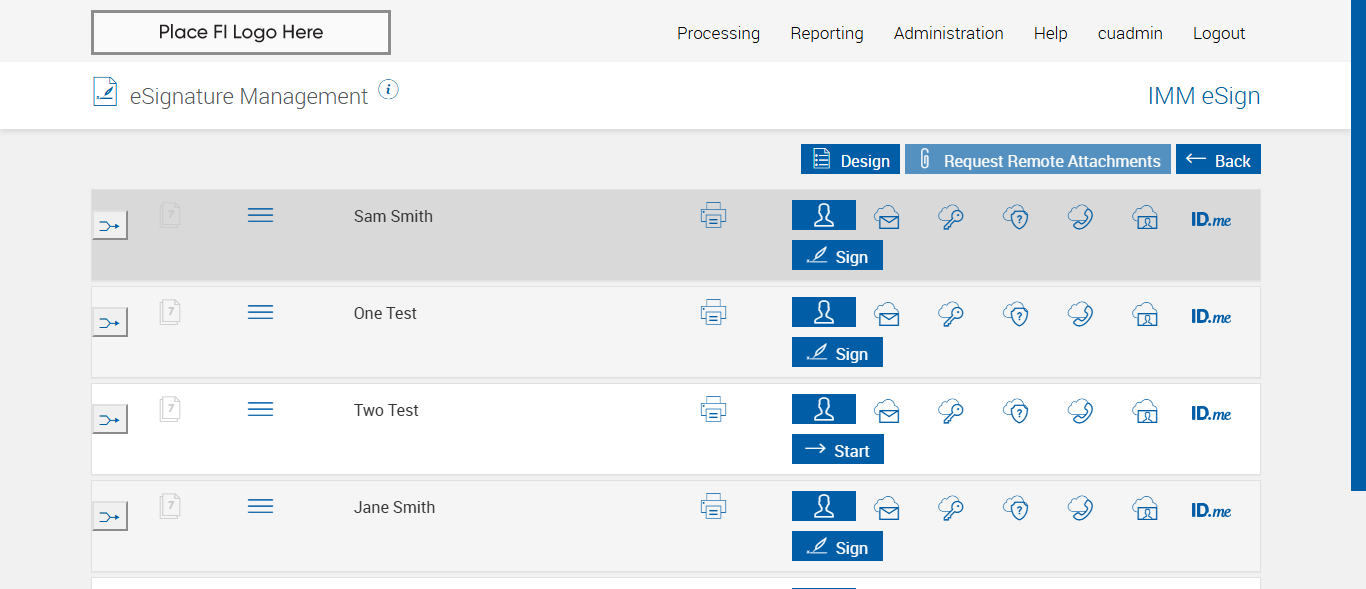Expand the hamburger menu for Sam Smith
The height and width of the screenshot is (589, 1366).
click(260, 215)
